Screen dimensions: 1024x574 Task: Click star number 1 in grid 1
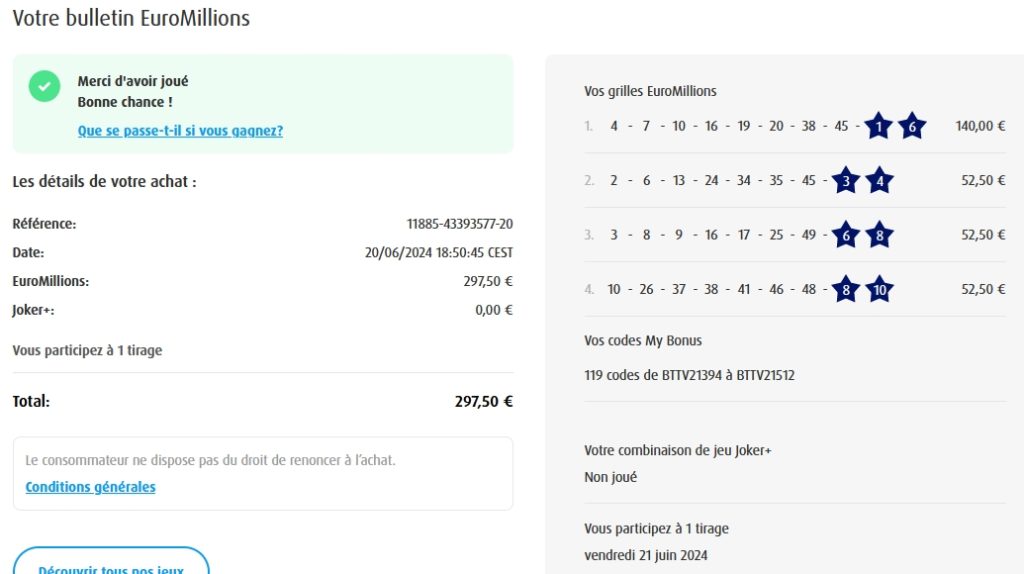878,126
